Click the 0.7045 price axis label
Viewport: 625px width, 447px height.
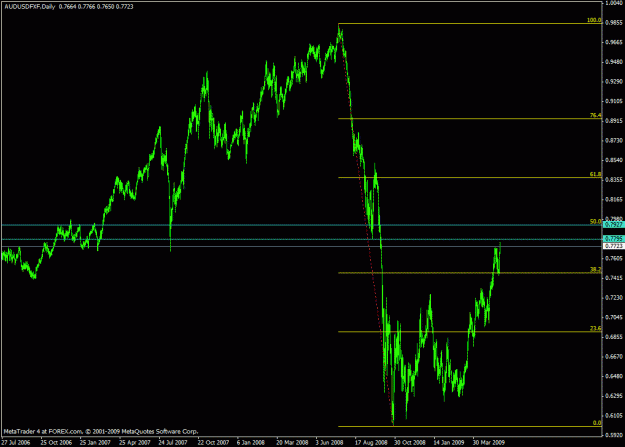pyautogui.click(x=614, y=317)
